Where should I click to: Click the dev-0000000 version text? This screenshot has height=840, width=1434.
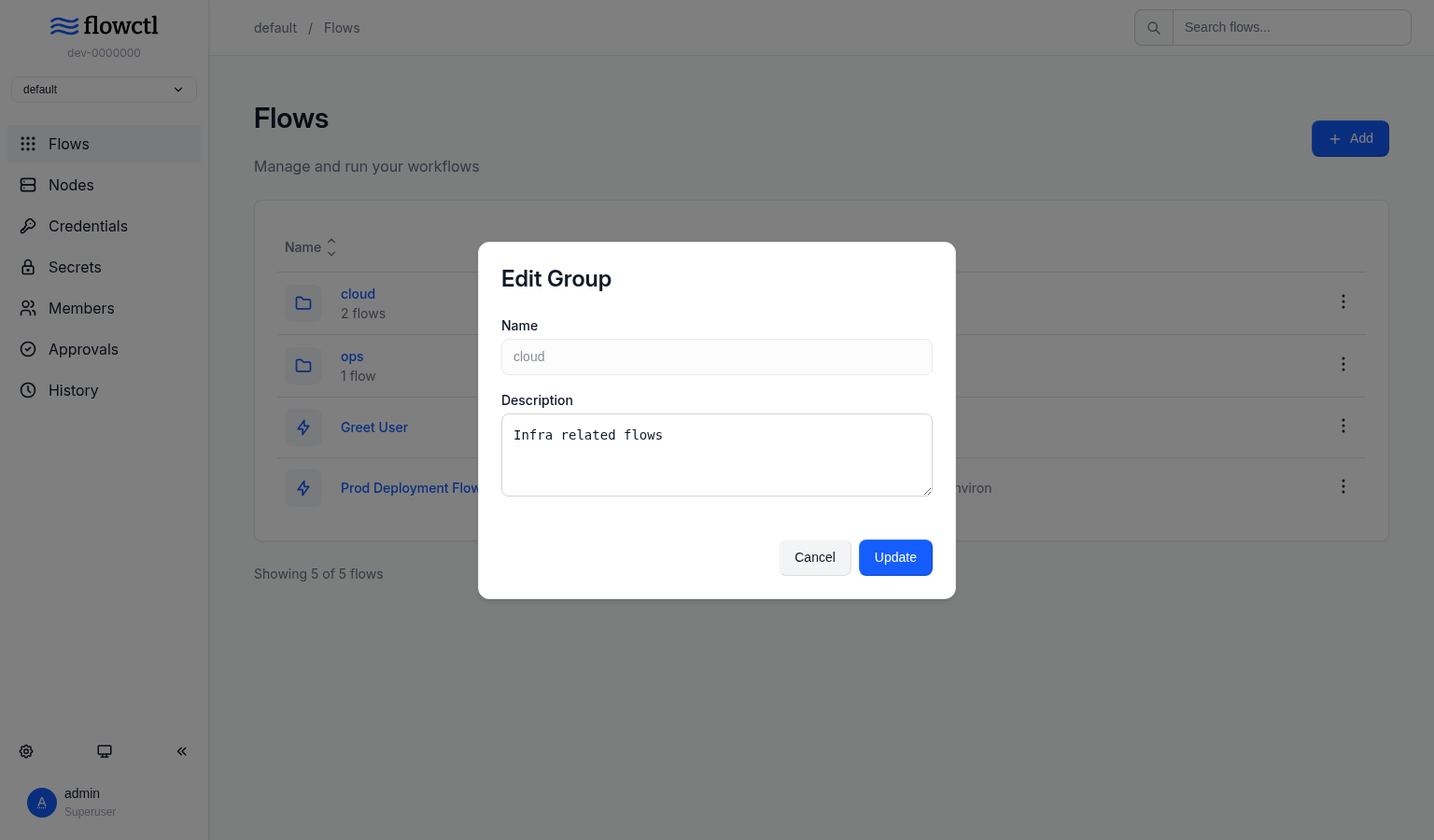point(104,53)
